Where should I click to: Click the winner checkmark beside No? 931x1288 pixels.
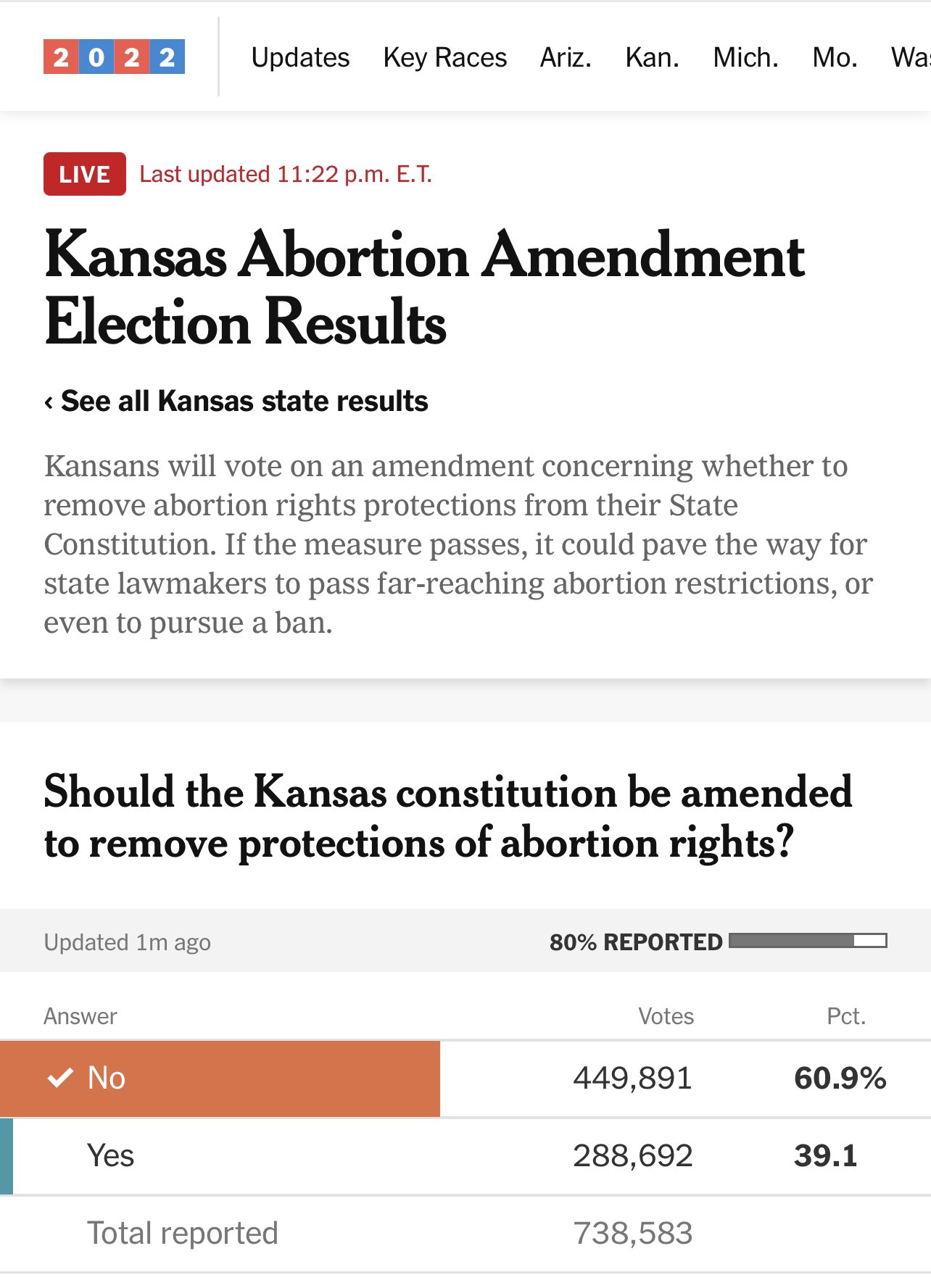click(60, 1078)
